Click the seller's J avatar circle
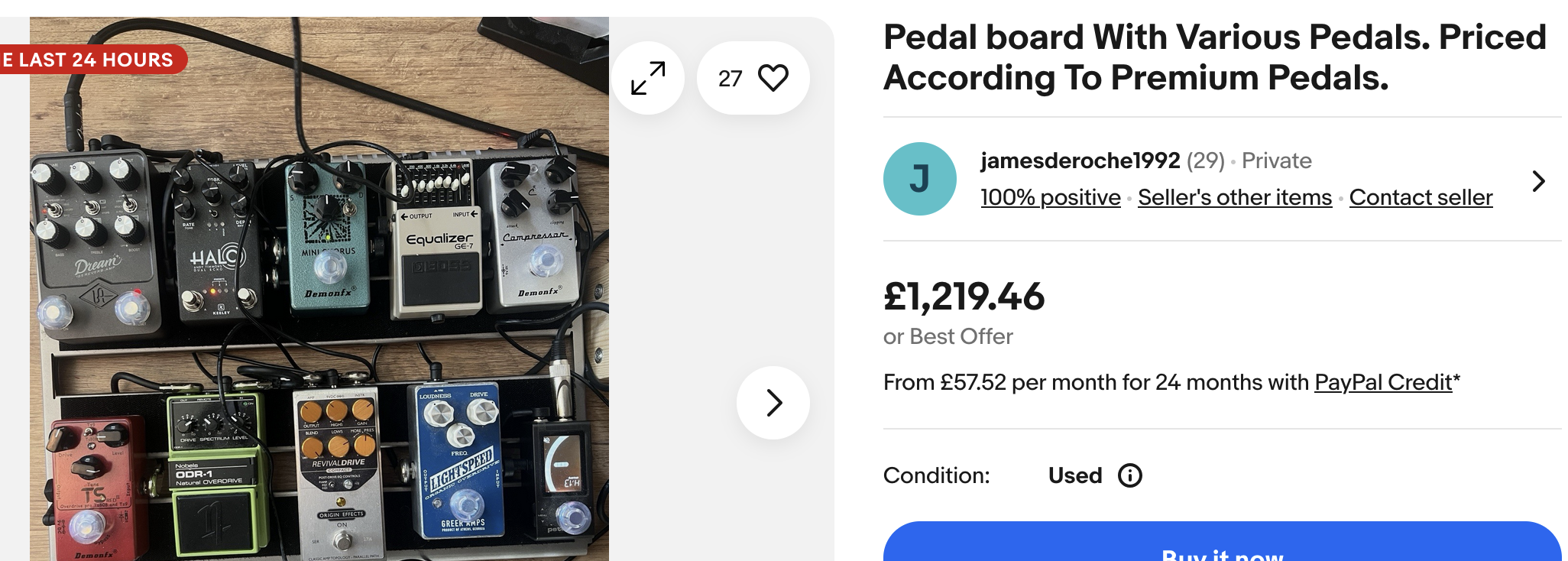Viewport: 1568px width, 561px height. point(920,179)
